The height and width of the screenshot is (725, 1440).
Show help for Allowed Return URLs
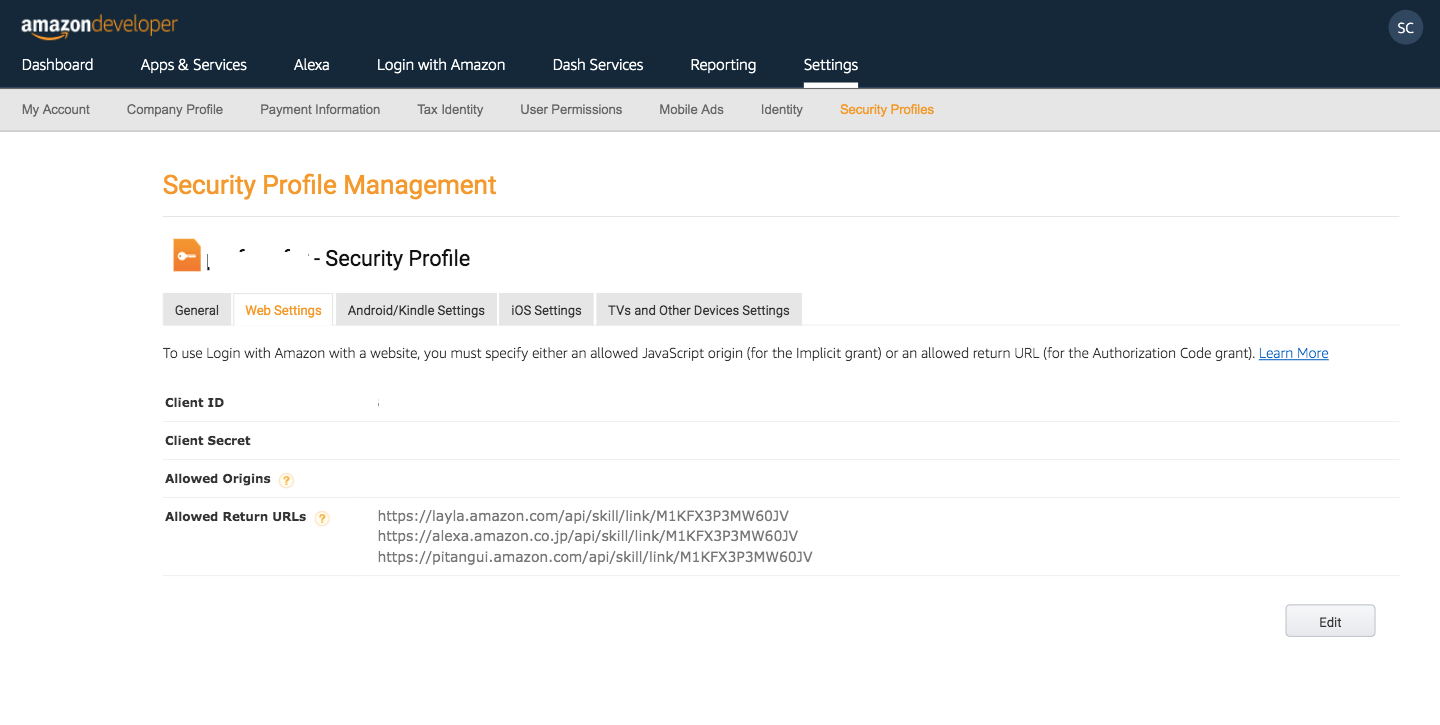322,518
